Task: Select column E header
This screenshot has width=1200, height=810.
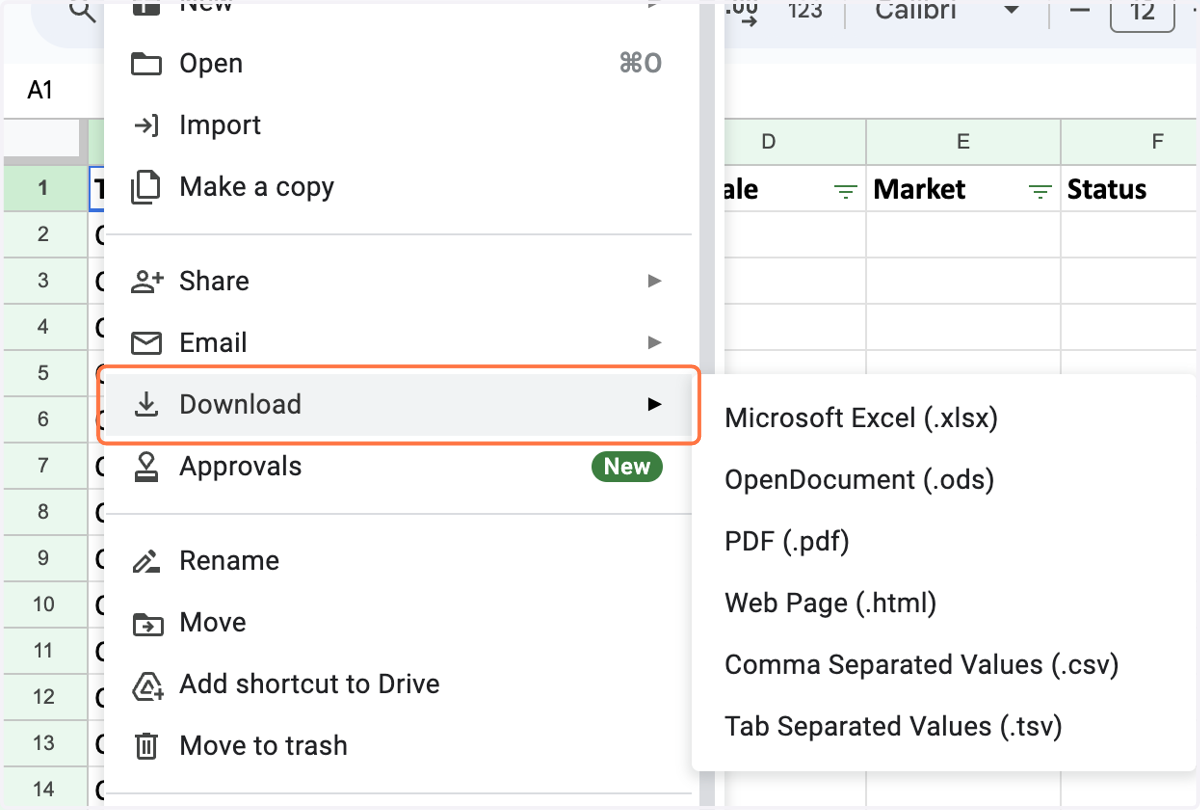Action: [963, 142]
